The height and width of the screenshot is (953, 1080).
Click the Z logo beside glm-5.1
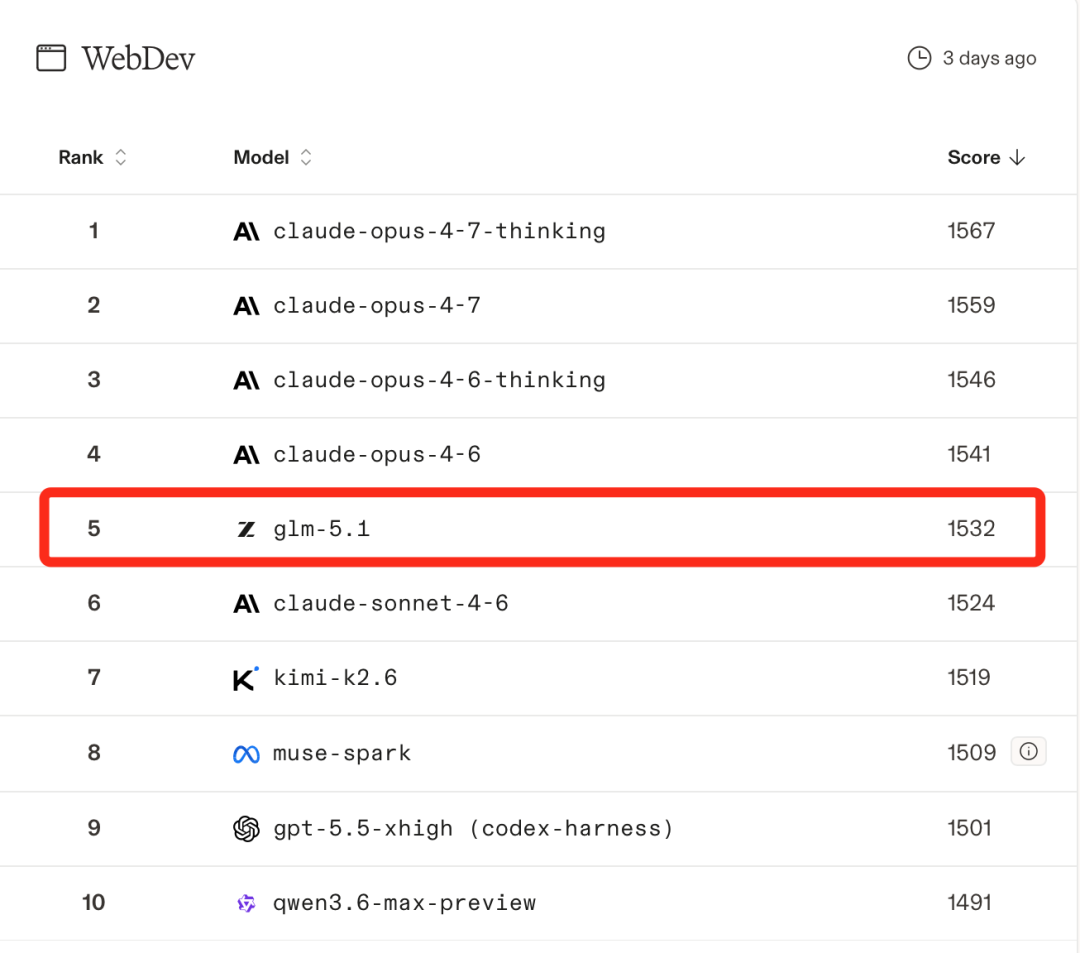(x=246, y=529)
